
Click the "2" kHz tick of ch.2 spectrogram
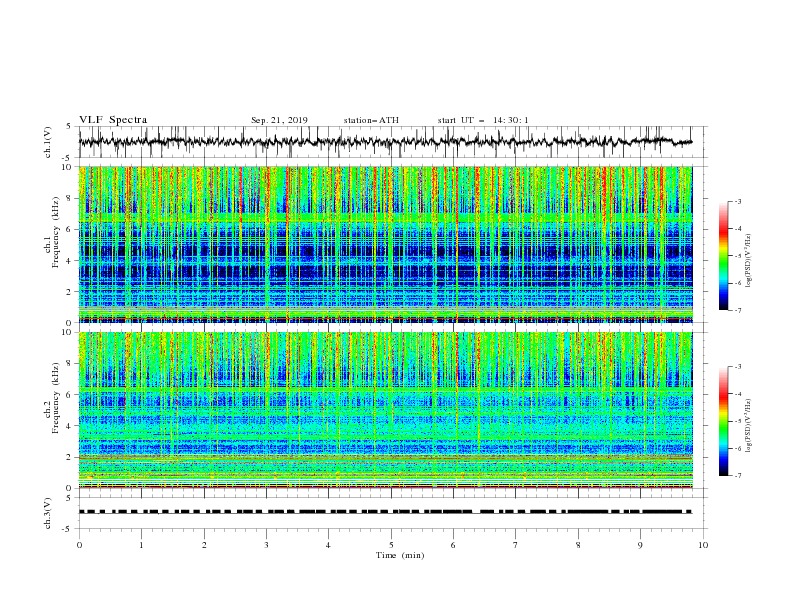pyautogui.click(x=70, y=457)
